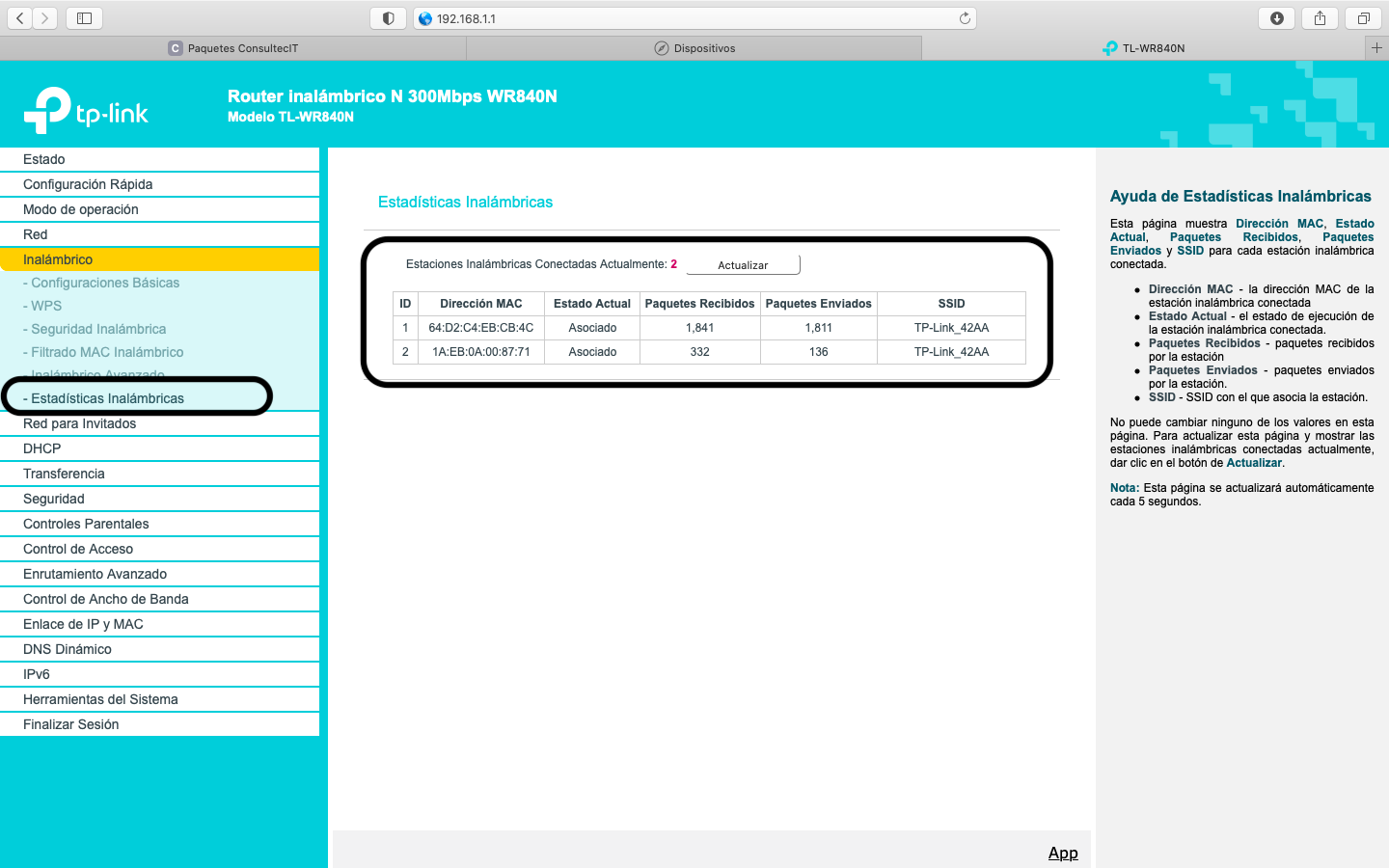Screen dimensions: 1389x868
Task: Click the Share icon in the toolbar
Action: (x=1320, y=18)
